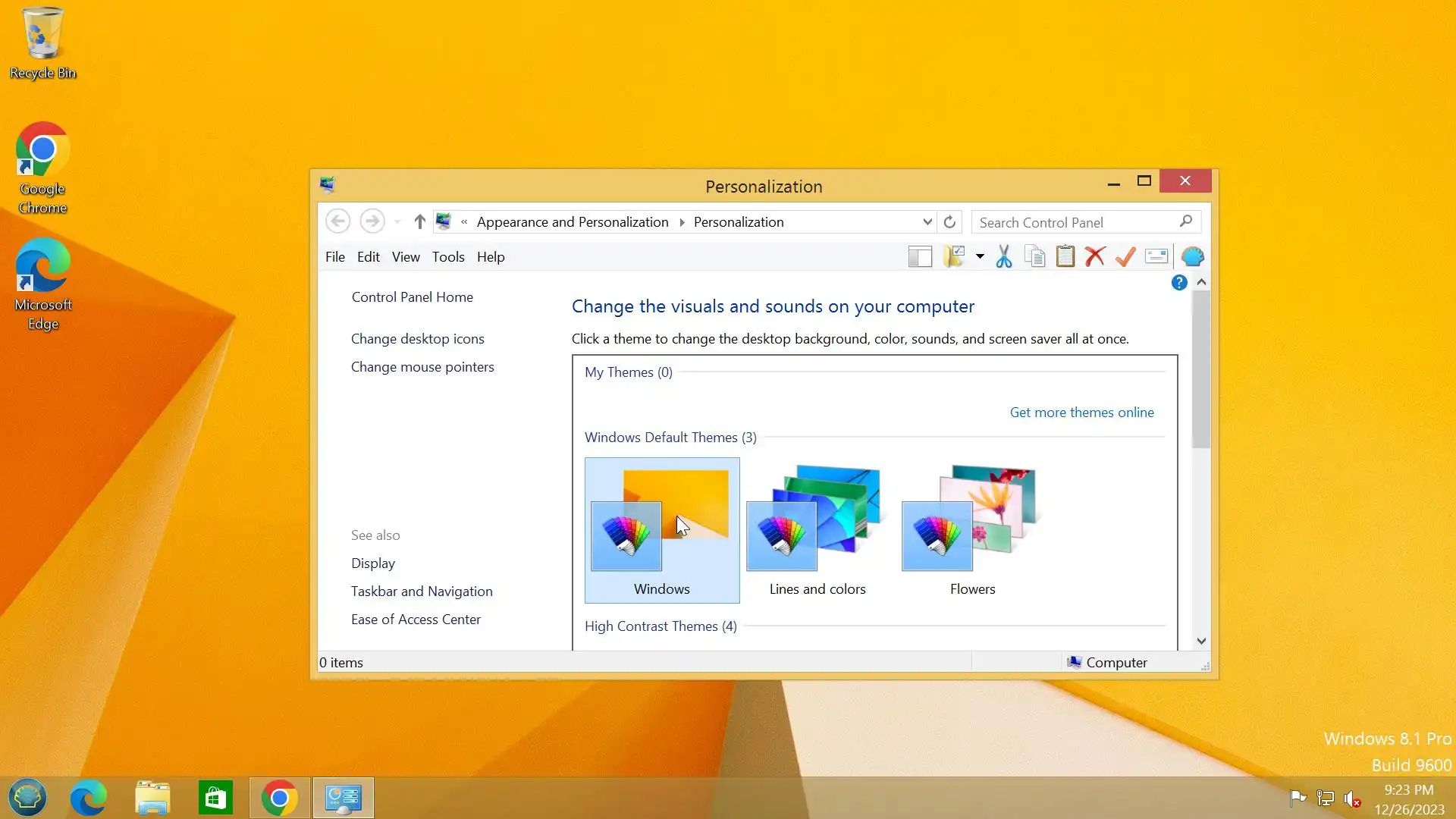Click the orange checkmark toolbar icon

(1125, 257)
